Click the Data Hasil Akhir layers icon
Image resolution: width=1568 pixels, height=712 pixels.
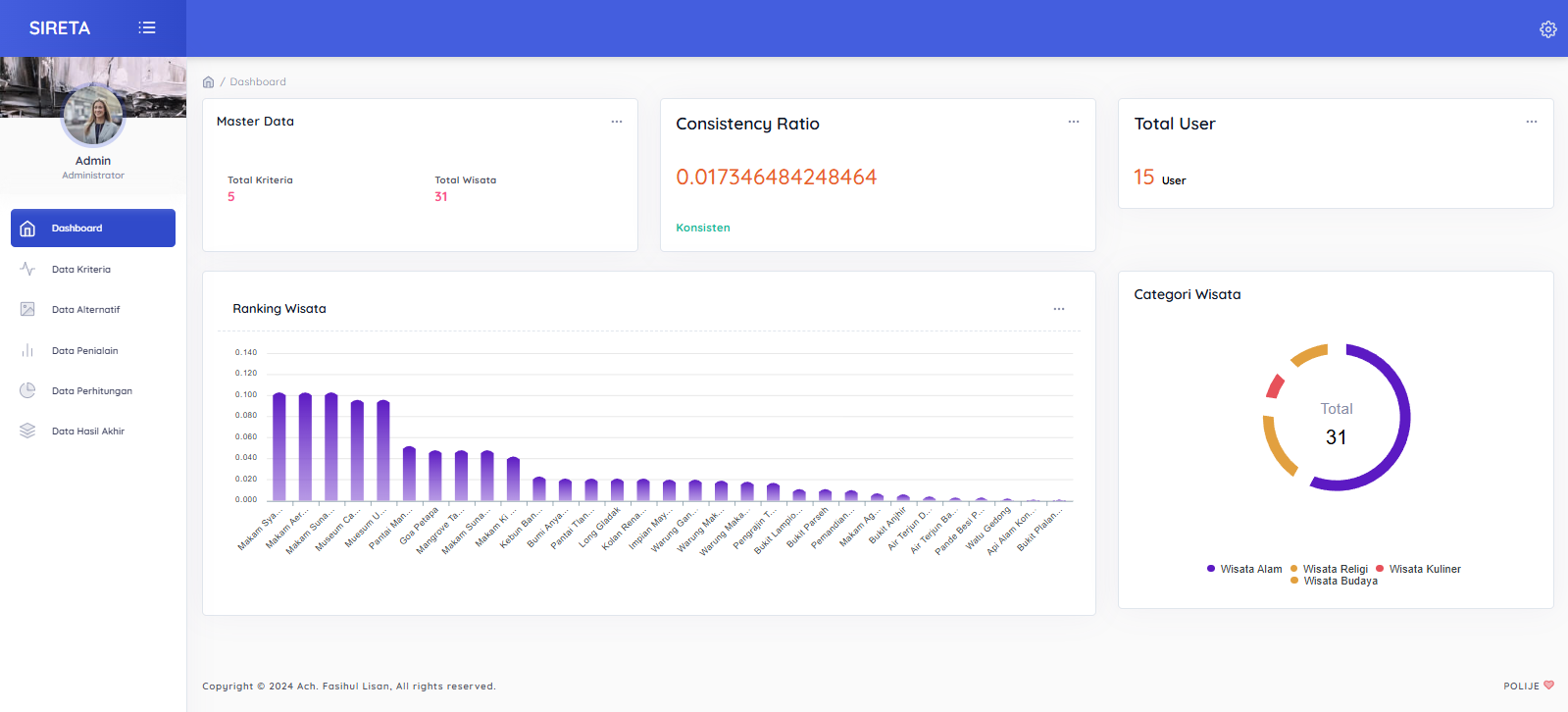tap(27, 431)
